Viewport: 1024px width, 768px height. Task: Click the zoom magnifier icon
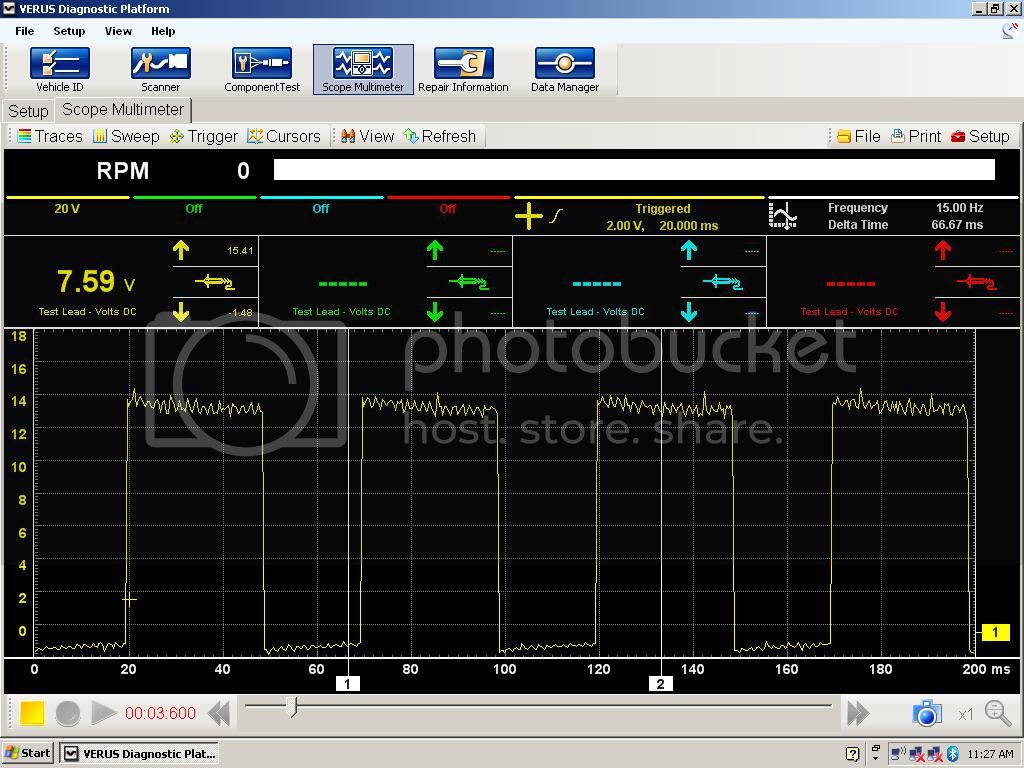tap(997, 713)
